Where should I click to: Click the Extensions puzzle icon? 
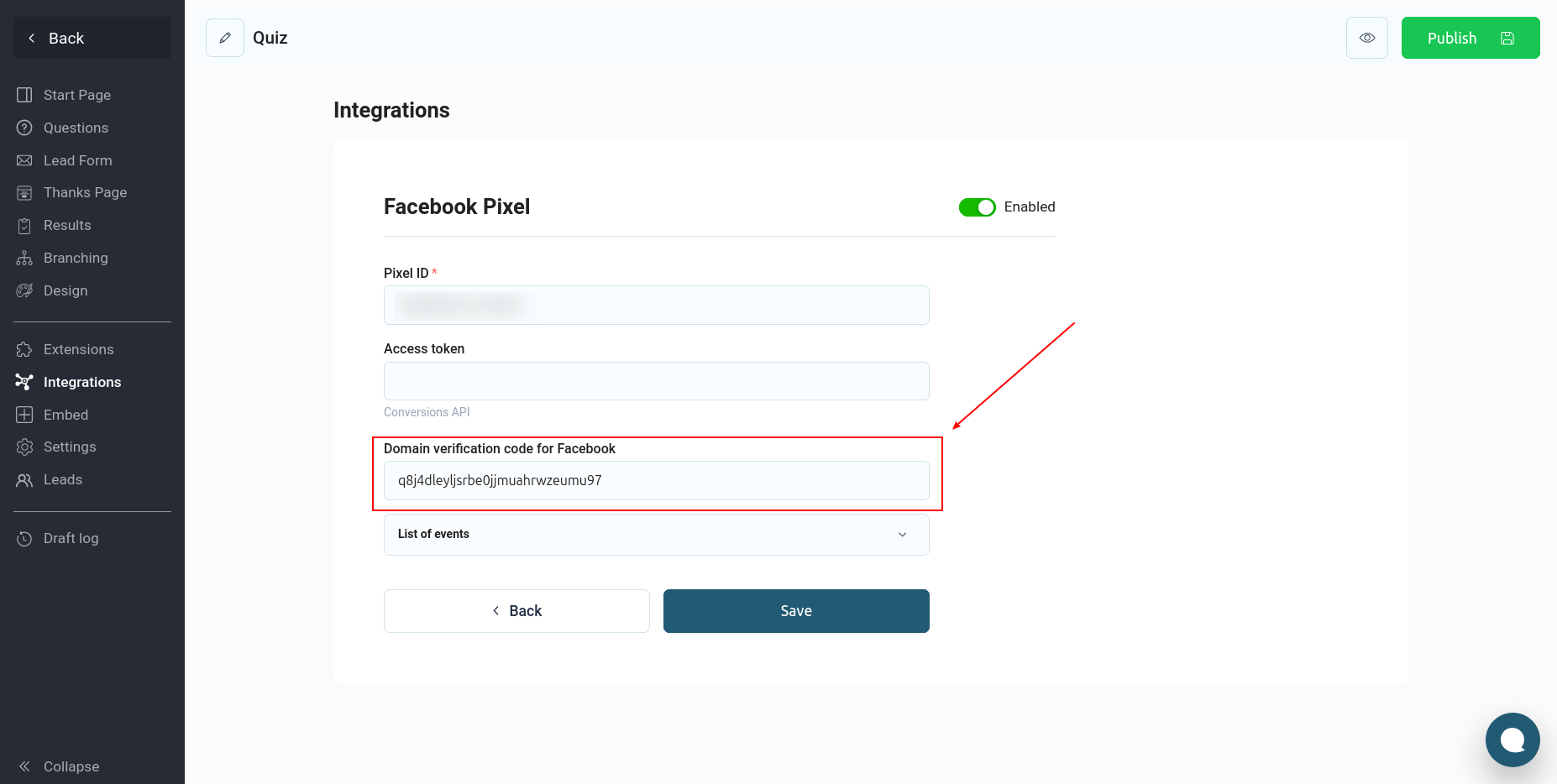24,349
